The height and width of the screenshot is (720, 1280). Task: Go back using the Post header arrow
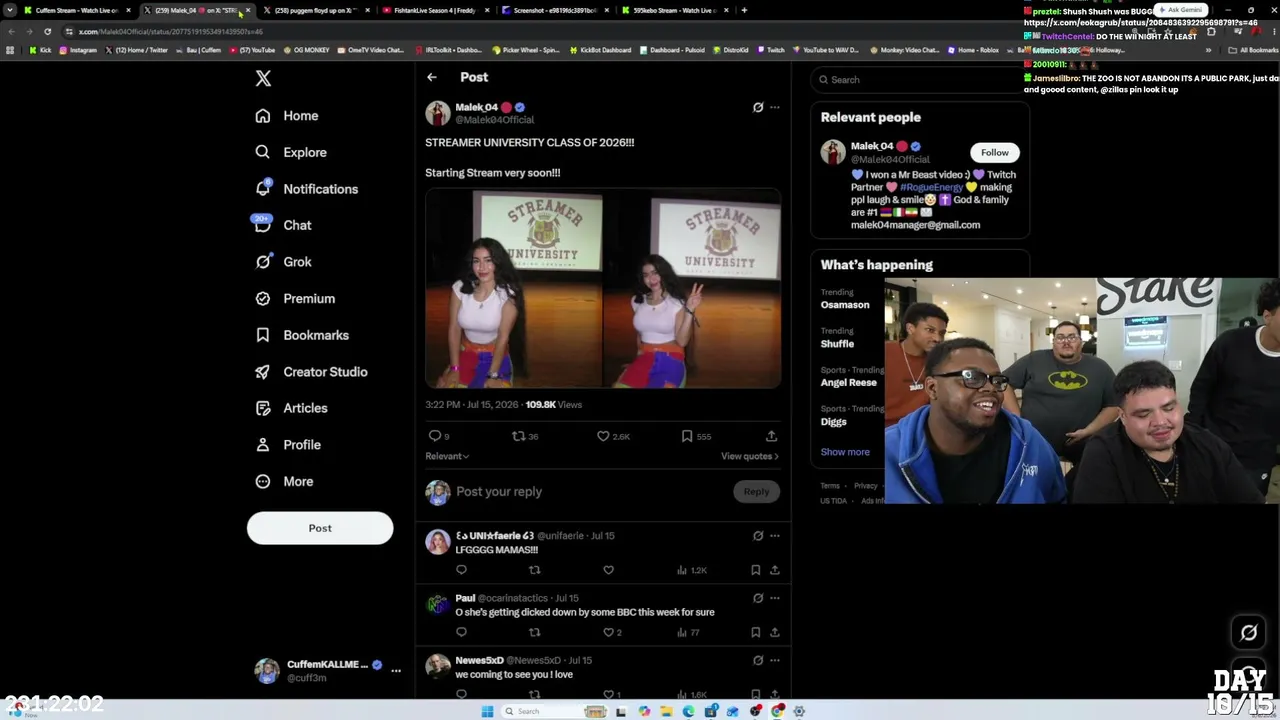point(432,77)
